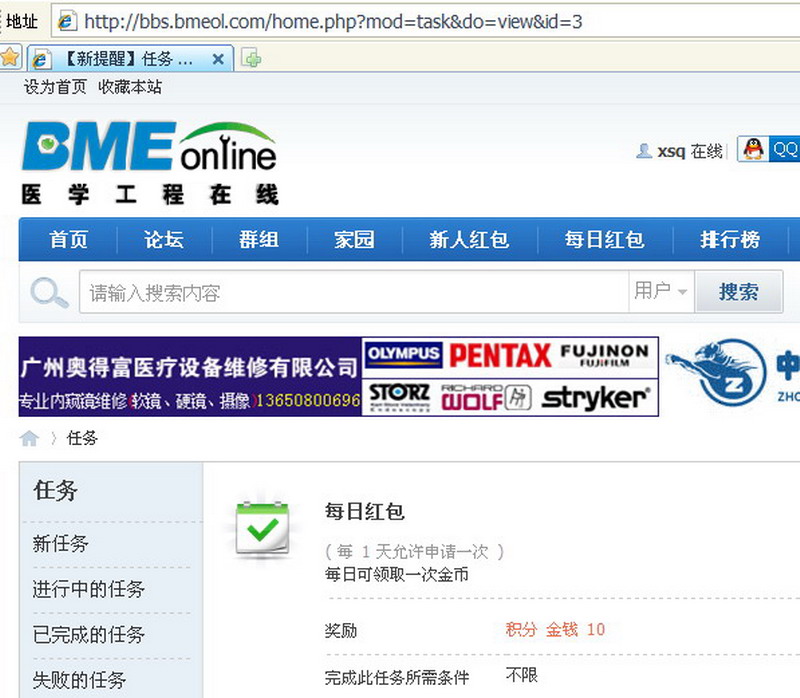The height and width of the screenshot is (698, 800).
Task: Click the BME online site logo
Action: coord(150,162)
